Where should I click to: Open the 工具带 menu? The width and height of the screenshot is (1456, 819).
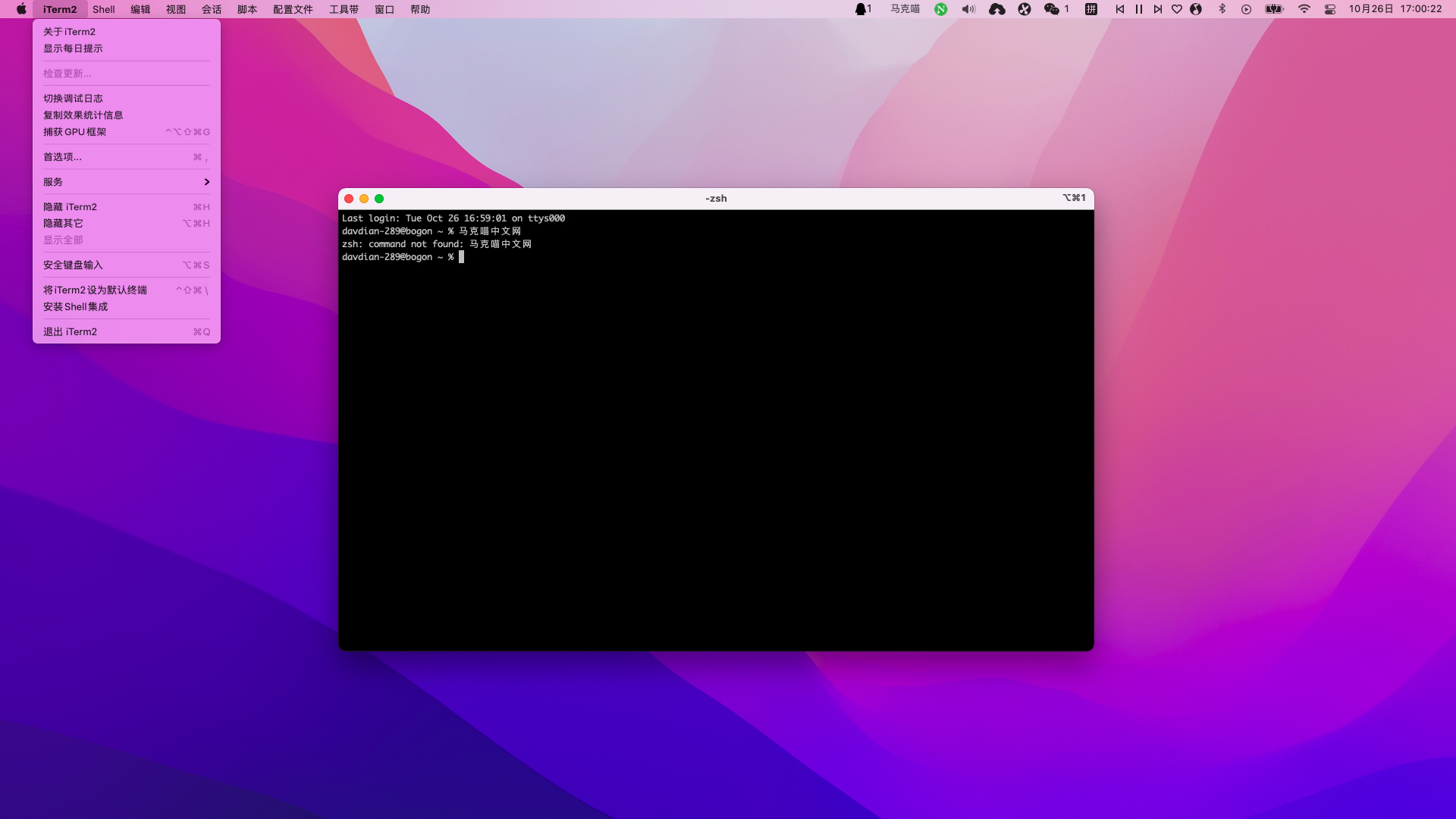pyautogui.click(x=344, y=9)
